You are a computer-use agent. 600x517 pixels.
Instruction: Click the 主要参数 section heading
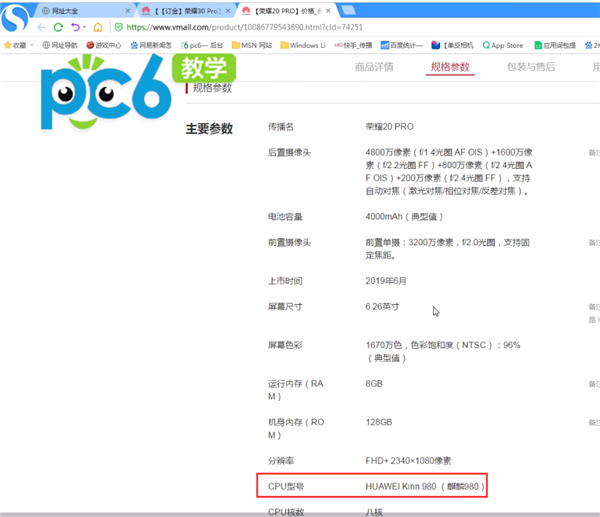209,129
